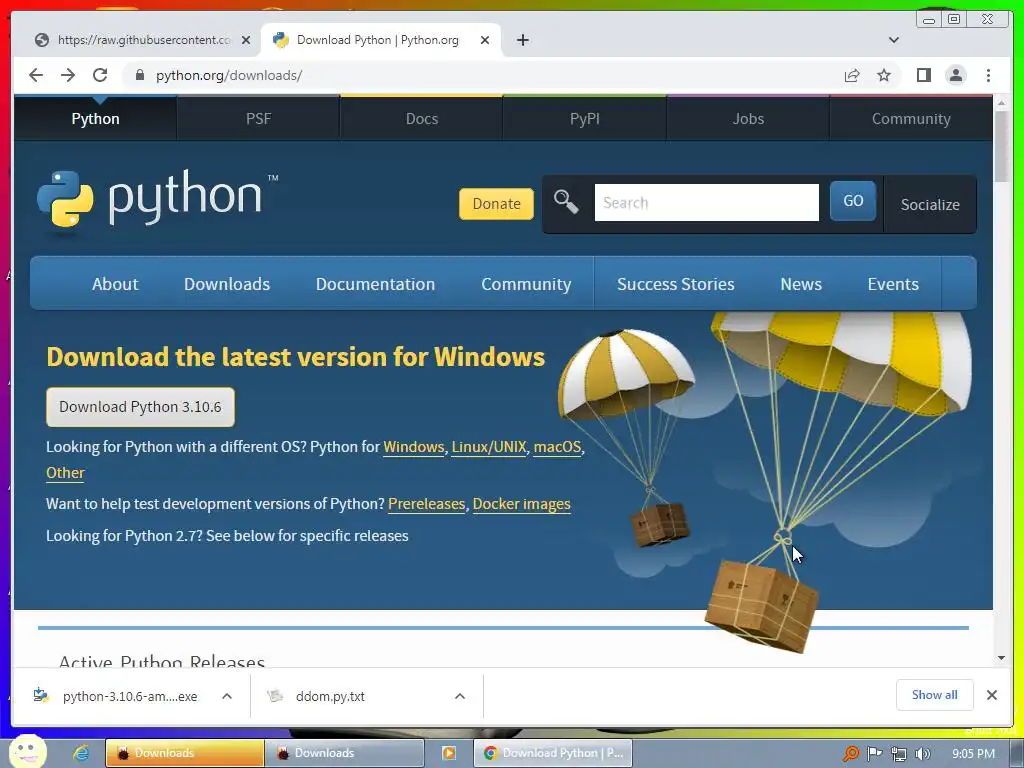Open the network tray icon
Screen dimensions: 1024x768
coord(899,754)
